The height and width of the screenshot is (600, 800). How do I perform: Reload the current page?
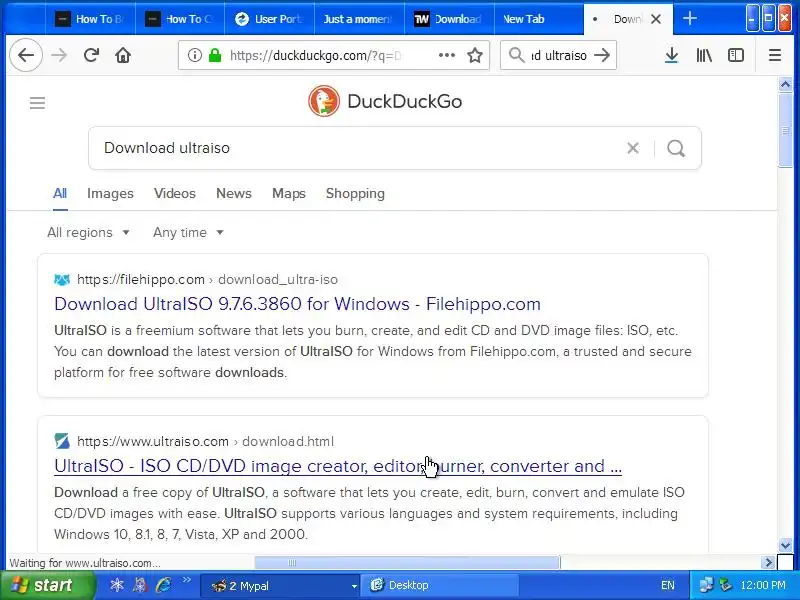click(91, 55)
